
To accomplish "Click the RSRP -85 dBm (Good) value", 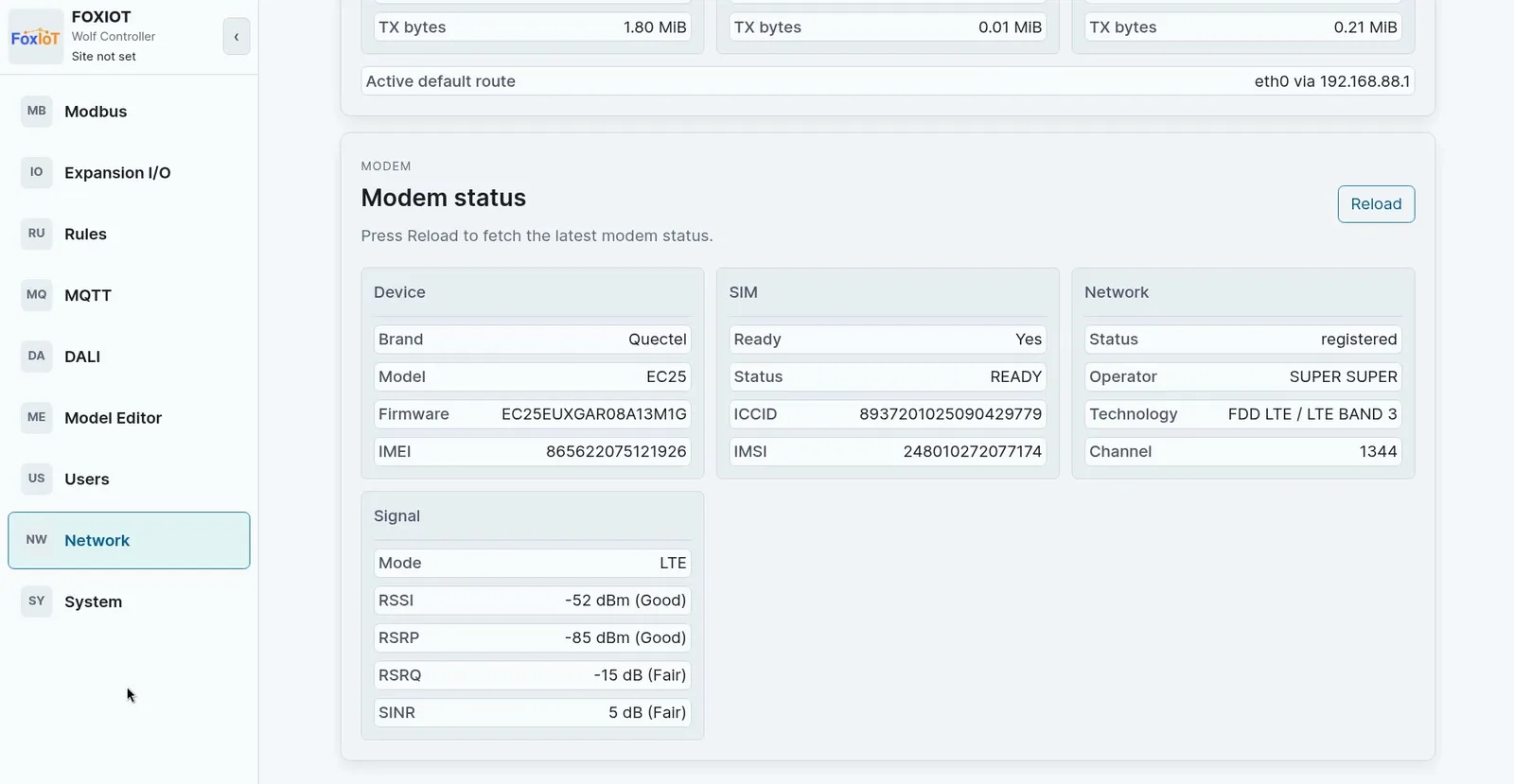I will (x=625, y=638).
